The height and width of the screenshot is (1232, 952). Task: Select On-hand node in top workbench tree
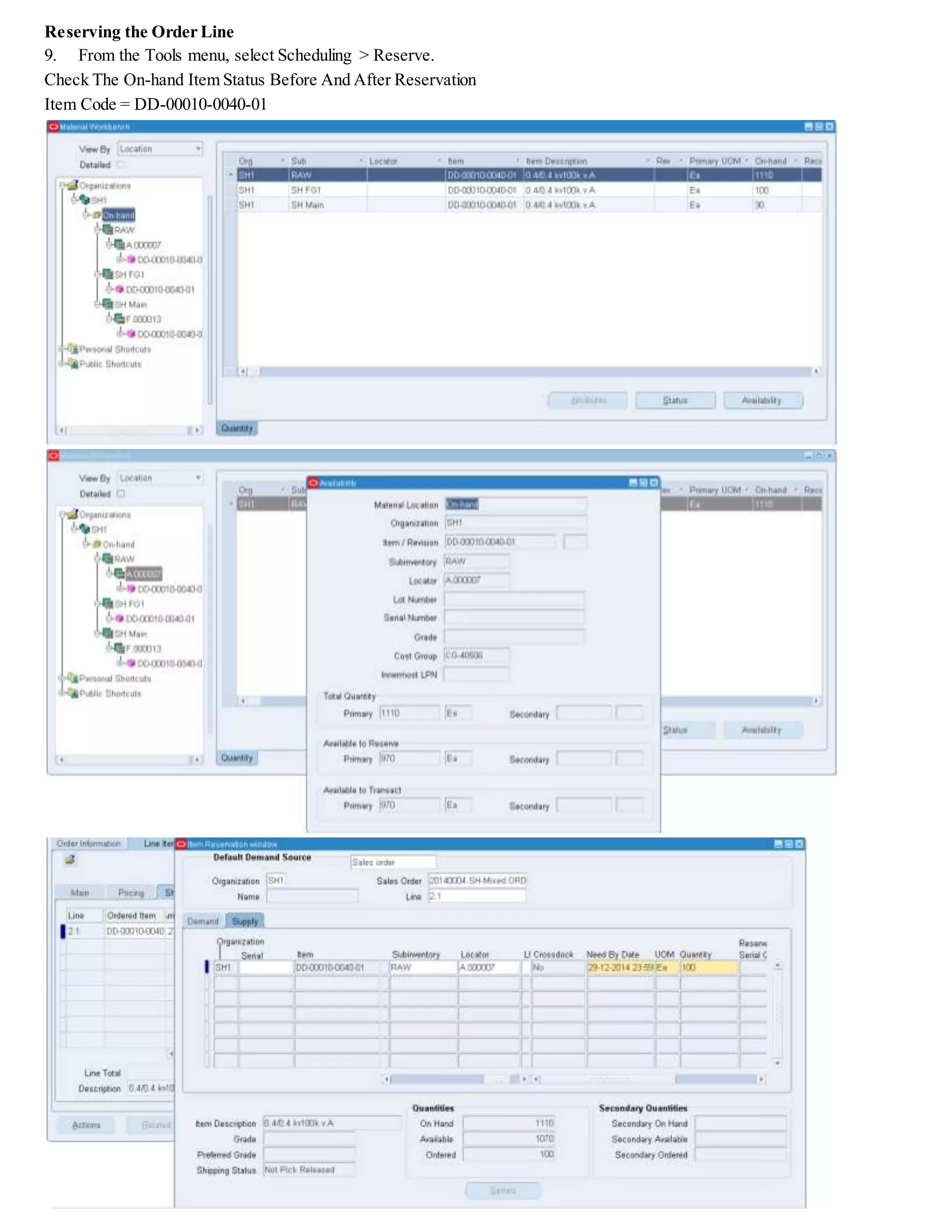(119, 215)
